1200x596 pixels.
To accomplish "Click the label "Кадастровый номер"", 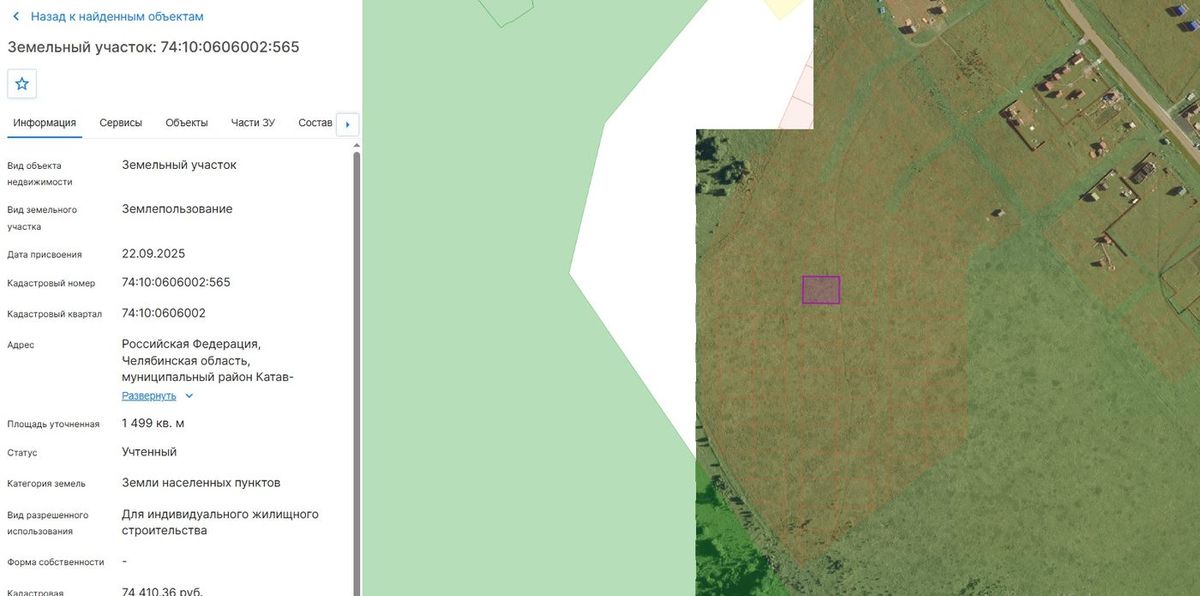I will [51, 284].
